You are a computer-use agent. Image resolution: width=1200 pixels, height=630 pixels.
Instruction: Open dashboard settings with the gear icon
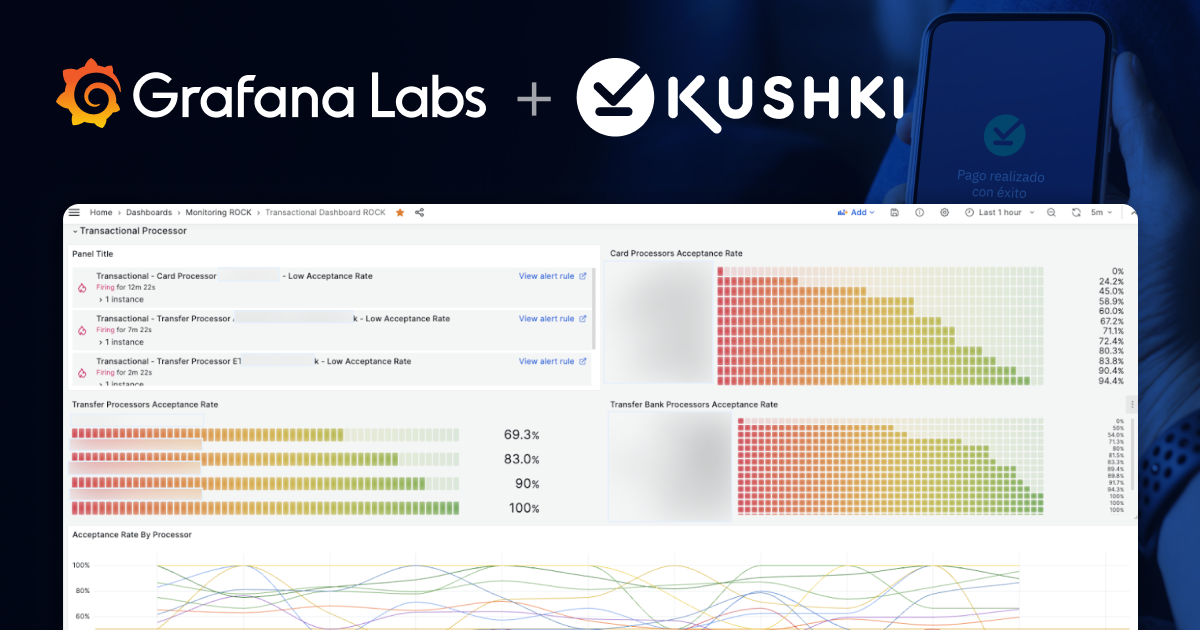pyautogui.click(x=944, y=212)
